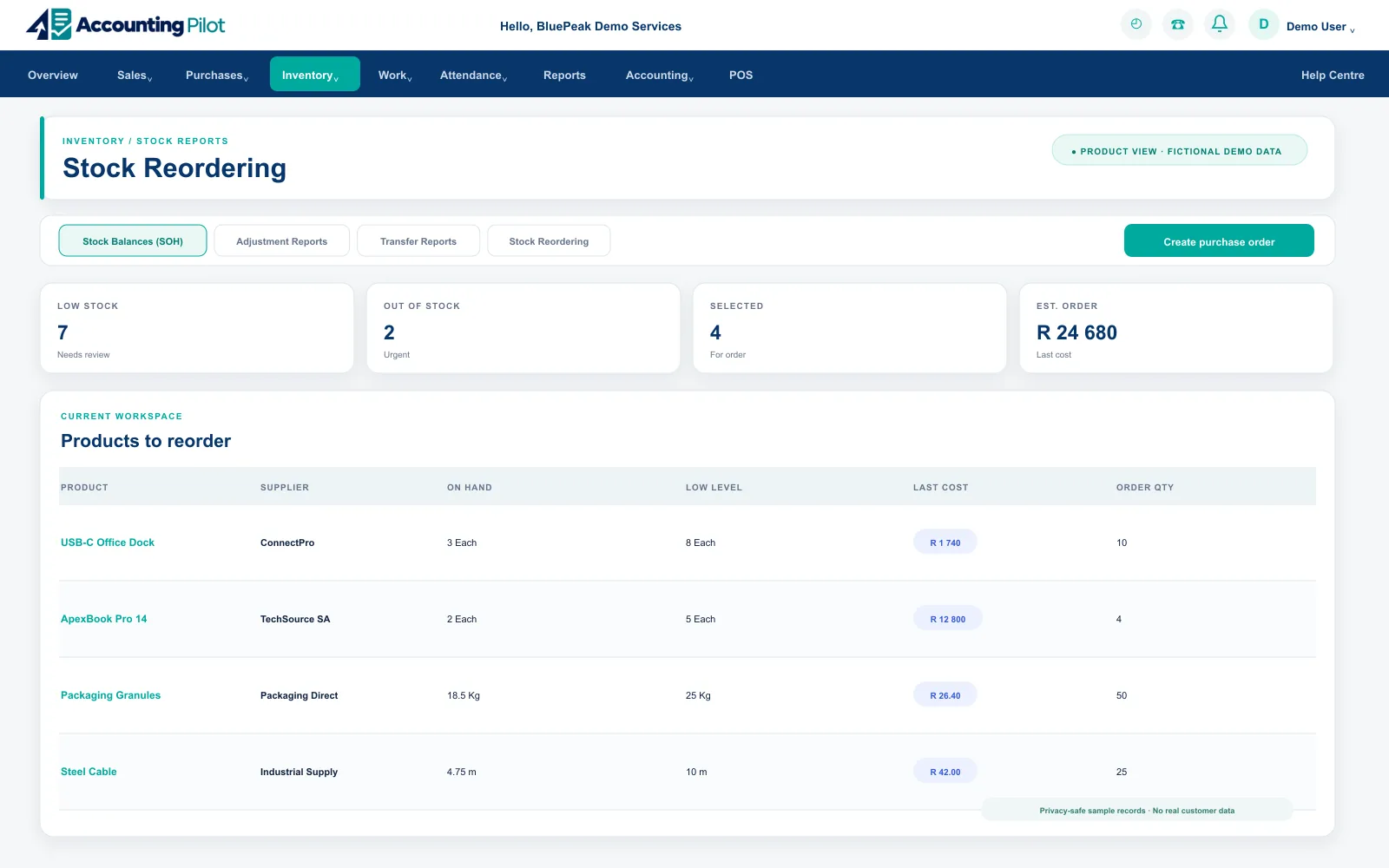Image resolution: width=1389 pixels, height=868 pixels.
Task: Click Create purchase order button
Action: (x=1219, y=240)
